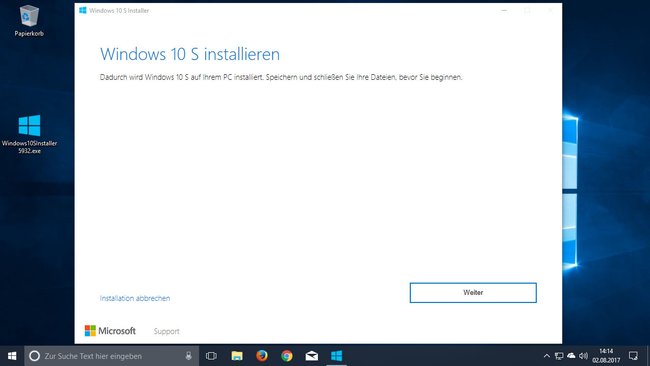The image size is (650, 366).
Task: Close the Windows 10 S Installer window
Action: (551, 10)
